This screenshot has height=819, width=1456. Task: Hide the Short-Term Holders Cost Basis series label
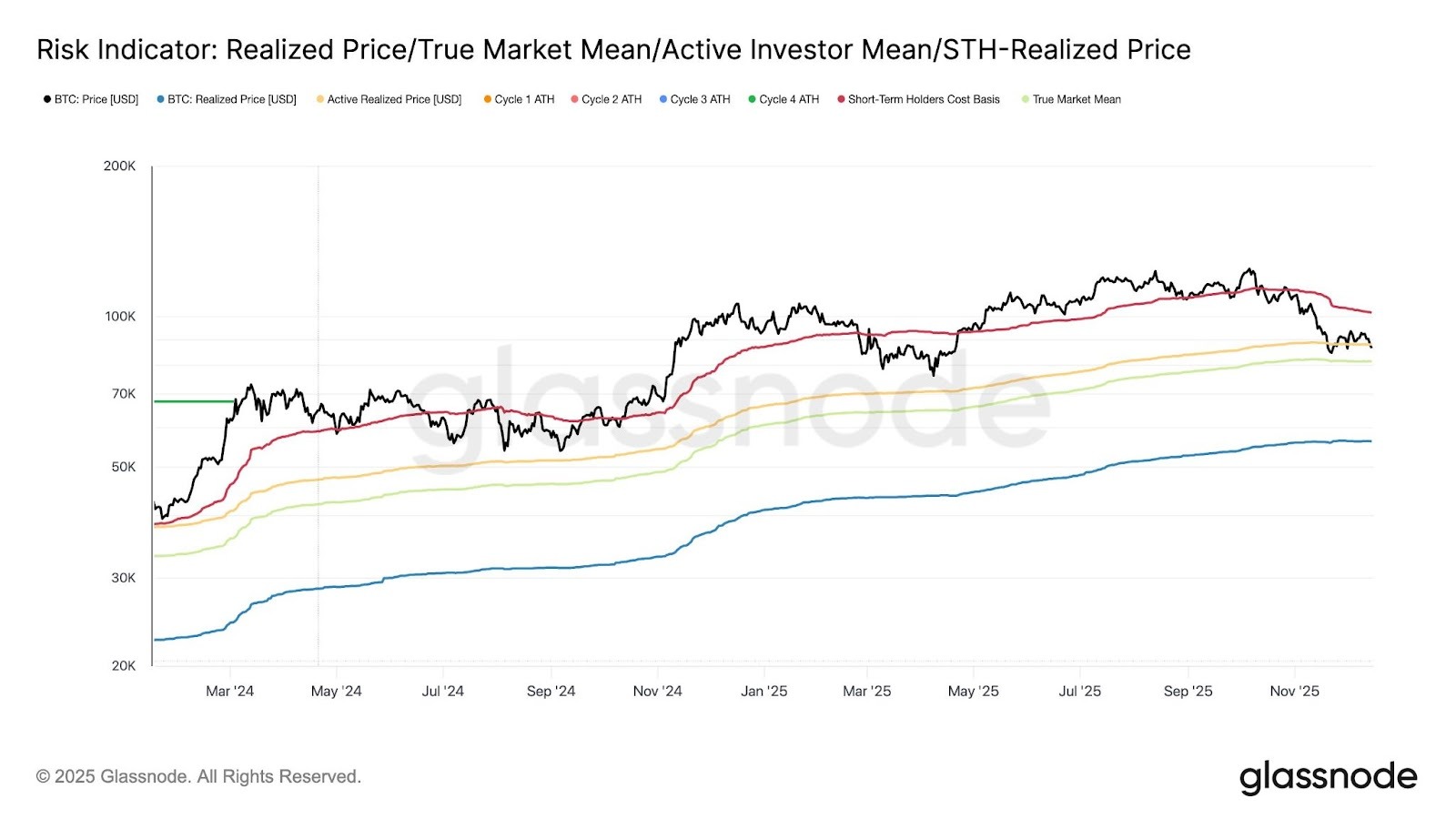pyautogui.click(x=924, y=99)
